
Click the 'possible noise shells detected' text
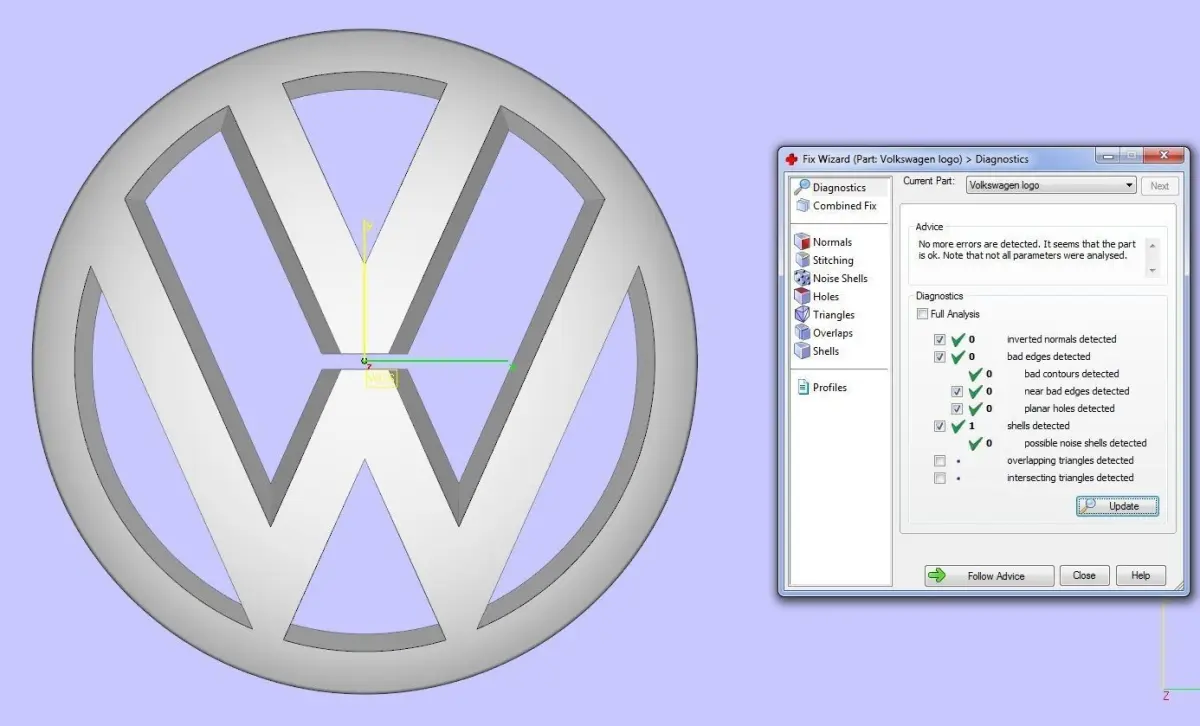point(1085,443)
